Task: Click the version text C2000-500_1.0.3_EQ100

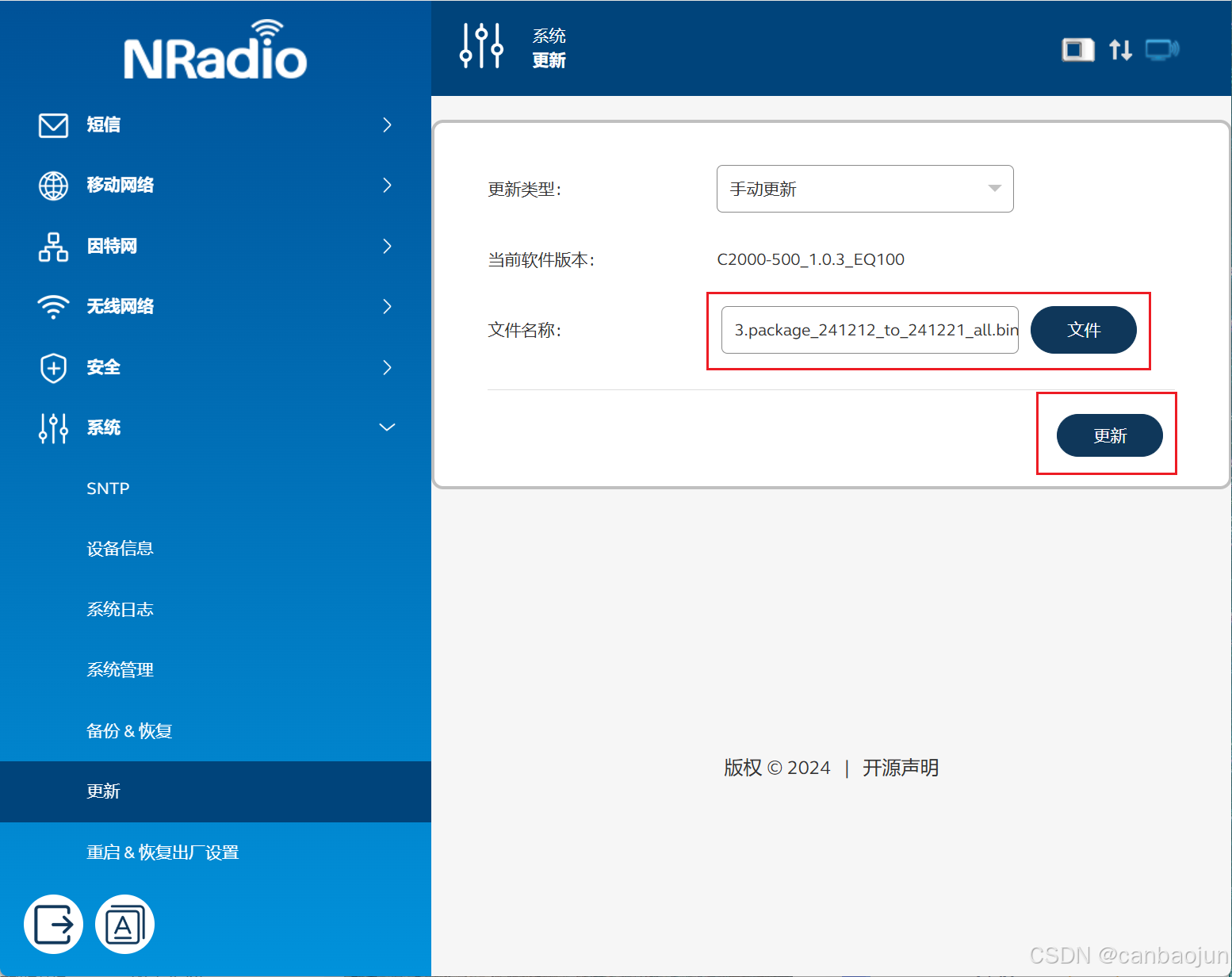Action: [x=810, y=259]
